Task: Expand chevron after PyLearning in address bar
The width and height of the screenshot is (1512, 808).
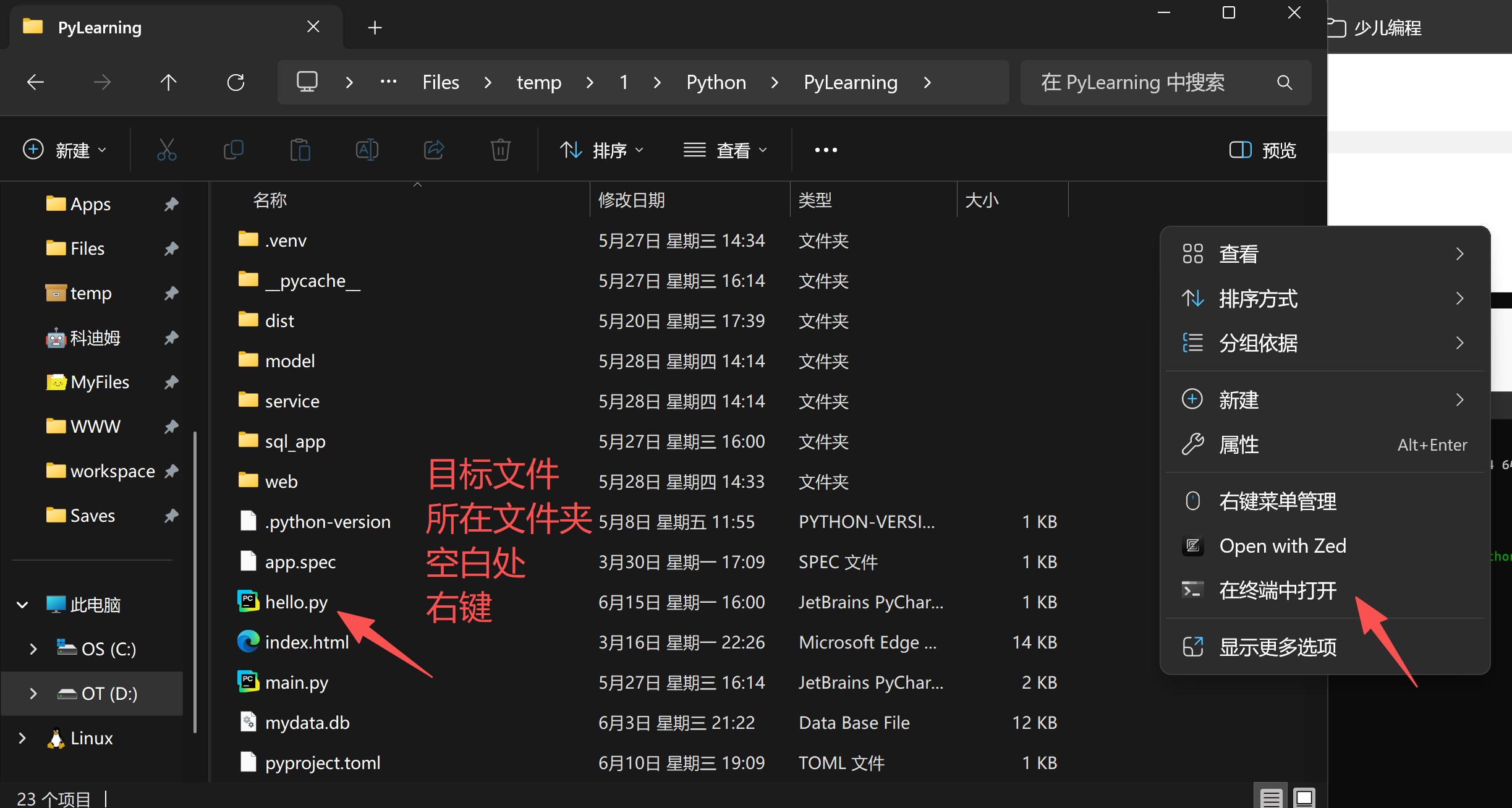Action: point(927,82)
